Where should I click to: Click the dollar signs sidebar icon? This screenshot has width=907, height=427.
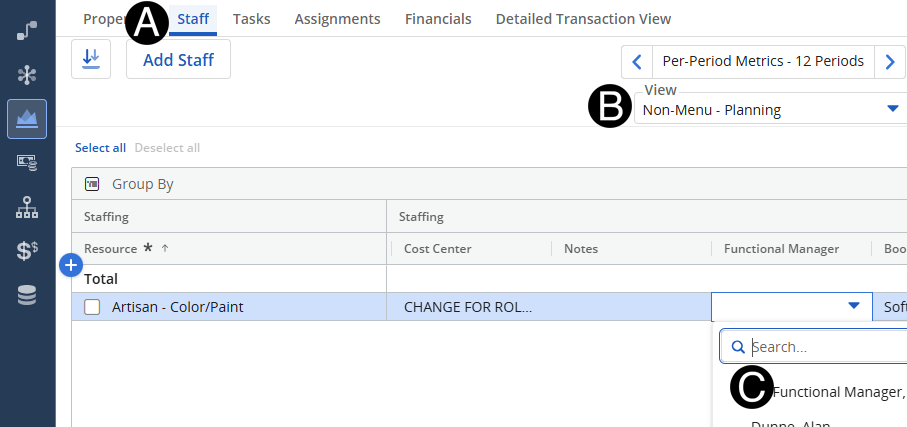click(x=28, y=251)
